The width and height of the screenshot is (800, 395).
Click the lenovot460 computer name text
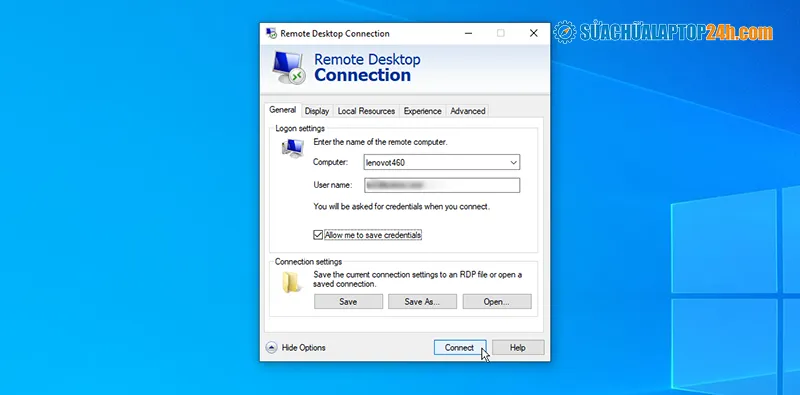pos(385,163)
